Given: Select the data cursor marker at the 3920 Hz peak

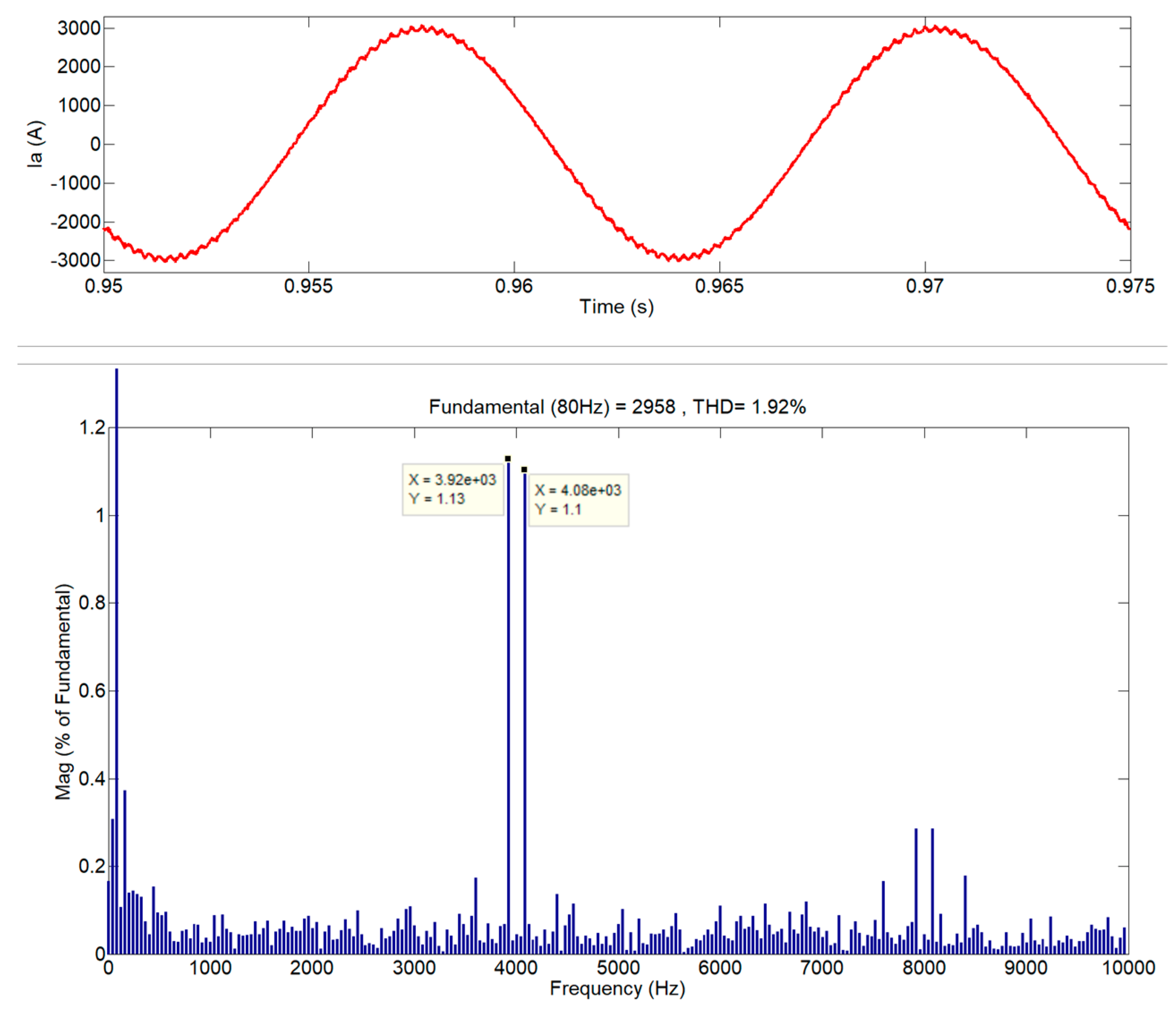Looking at the screenshot, I should 508,459.
